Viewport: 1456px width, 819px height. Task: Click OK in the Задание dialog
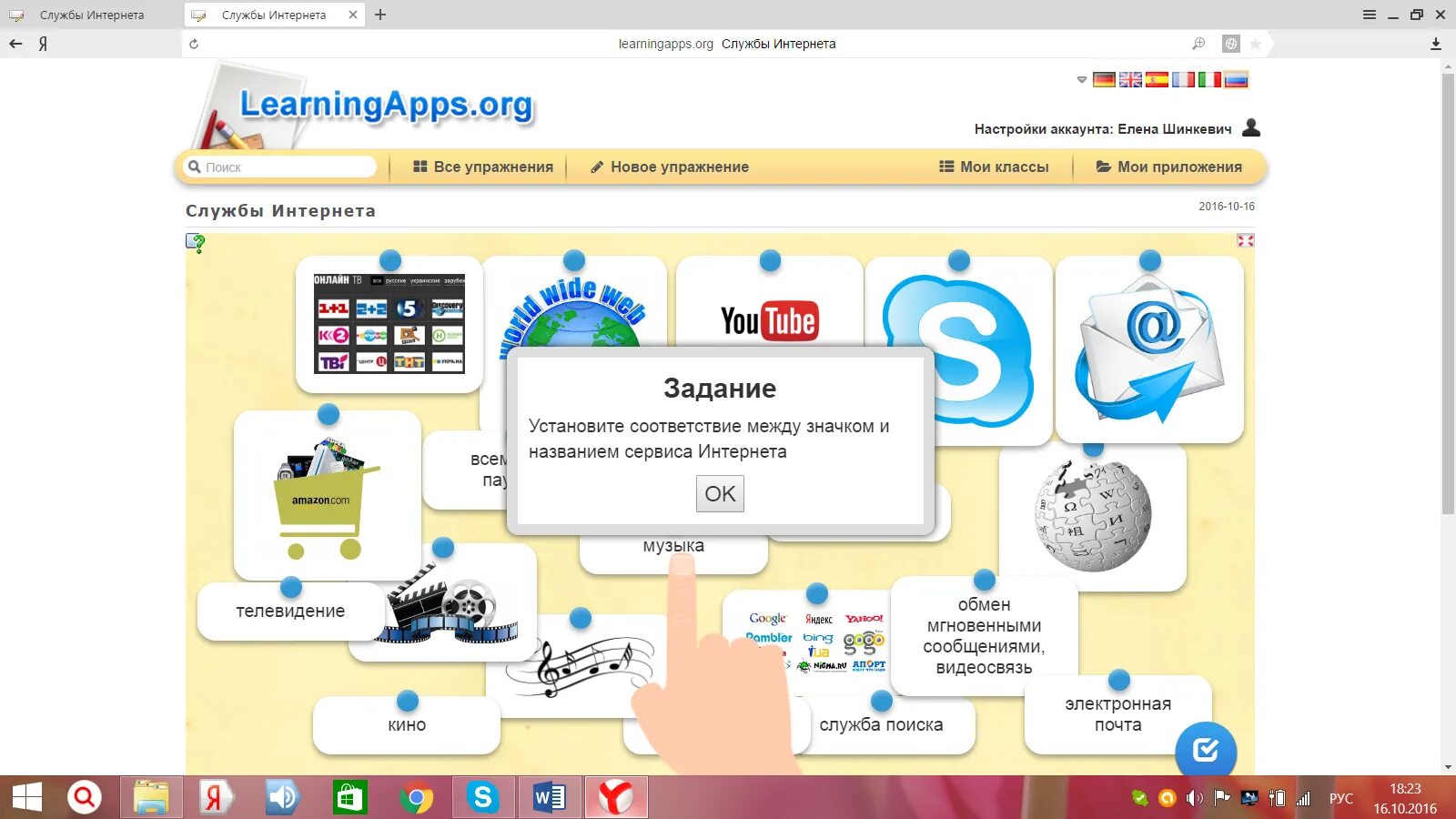tap(720, 494)
